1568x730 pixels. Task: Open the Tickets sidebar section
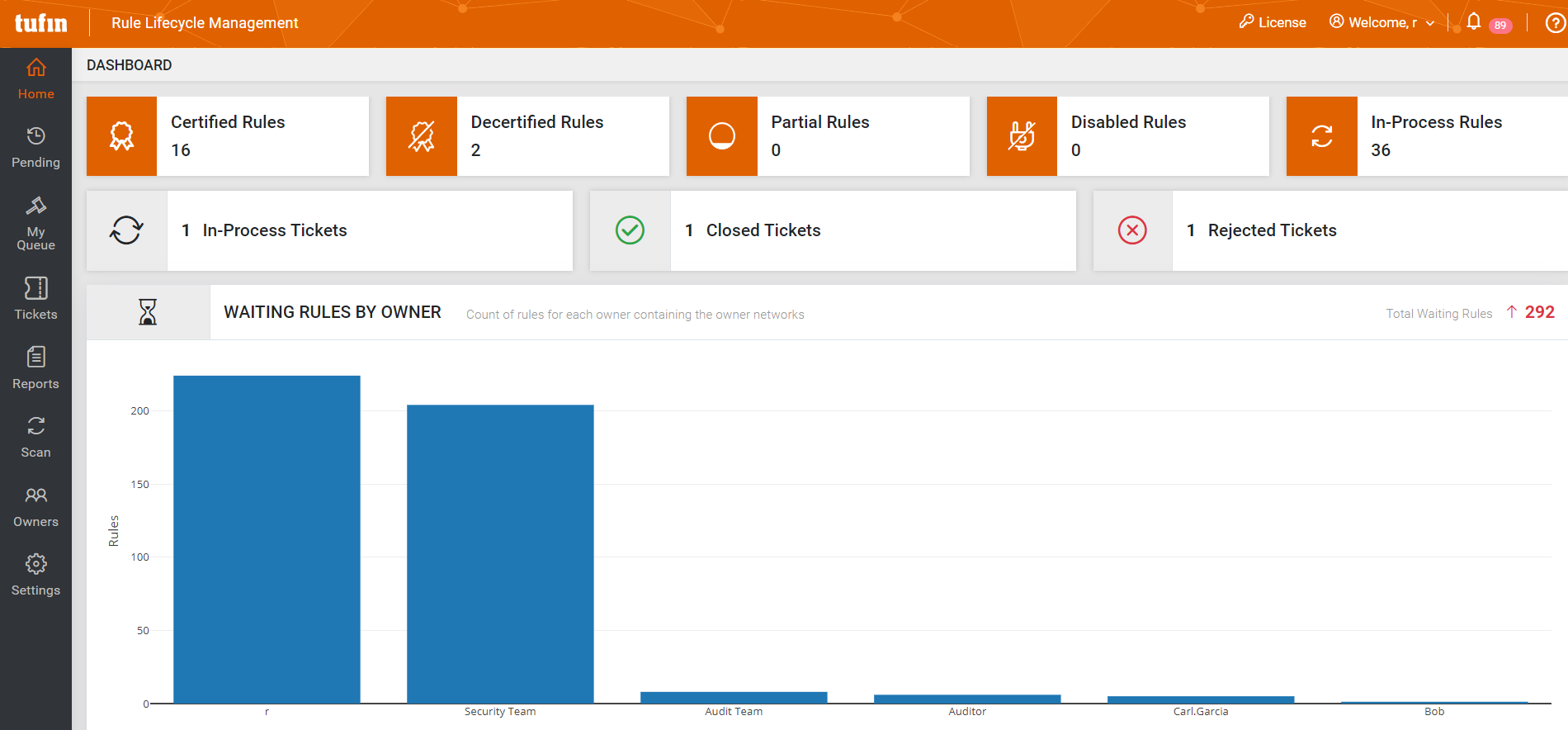35,298
